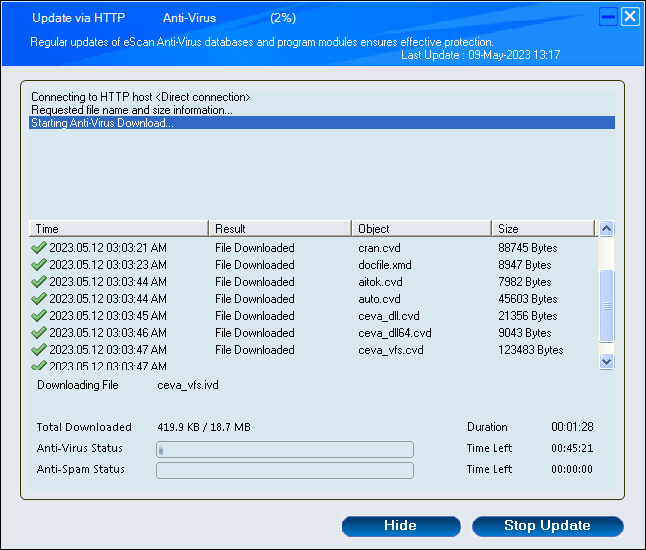Select the aitok.cvd object cell
Screen dimensions: 646x550
380,282
